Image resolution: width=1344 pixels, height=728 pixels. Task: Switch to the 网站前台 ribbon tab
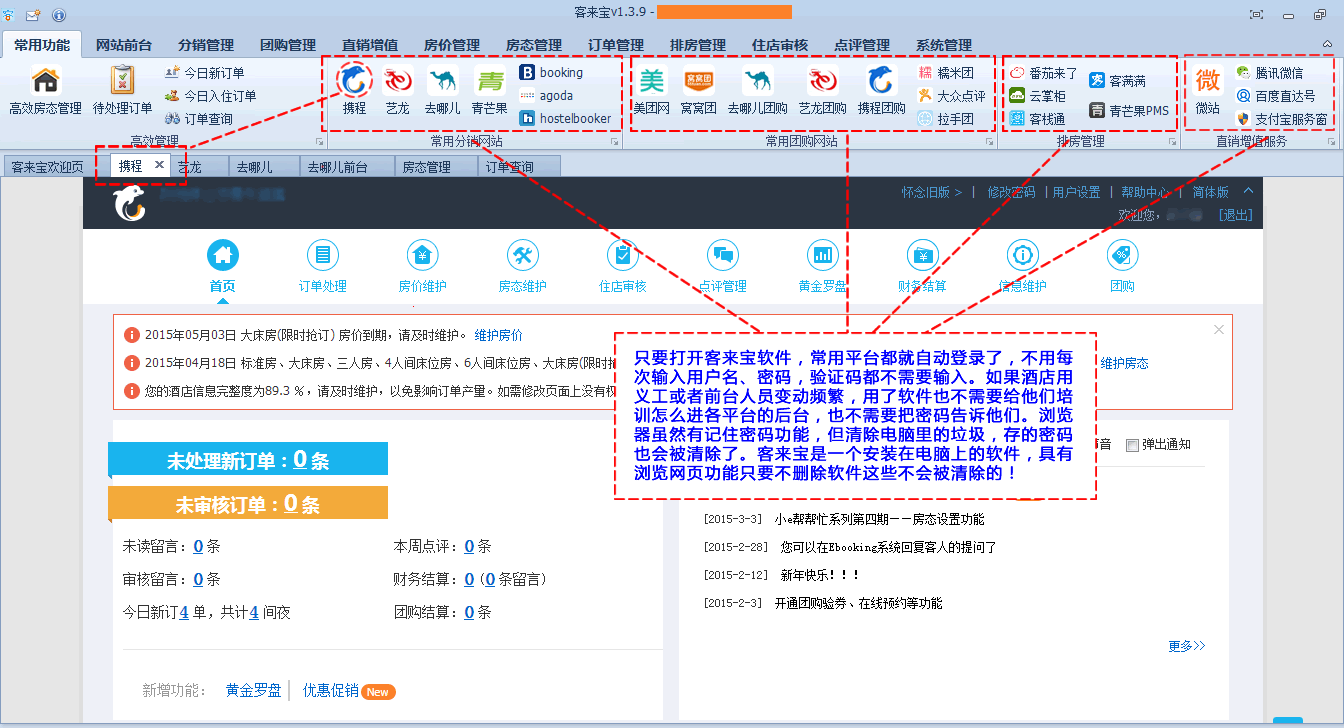[124, 45]
